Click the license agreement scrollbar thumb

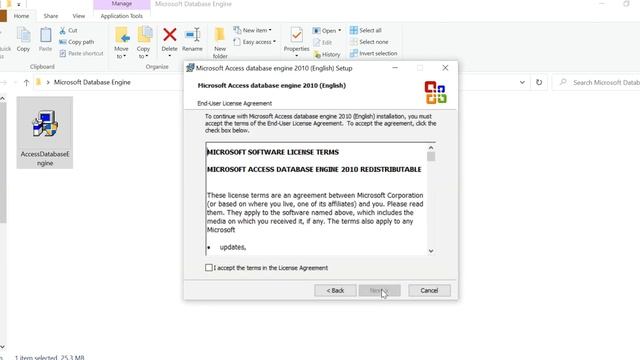point(431,157)
